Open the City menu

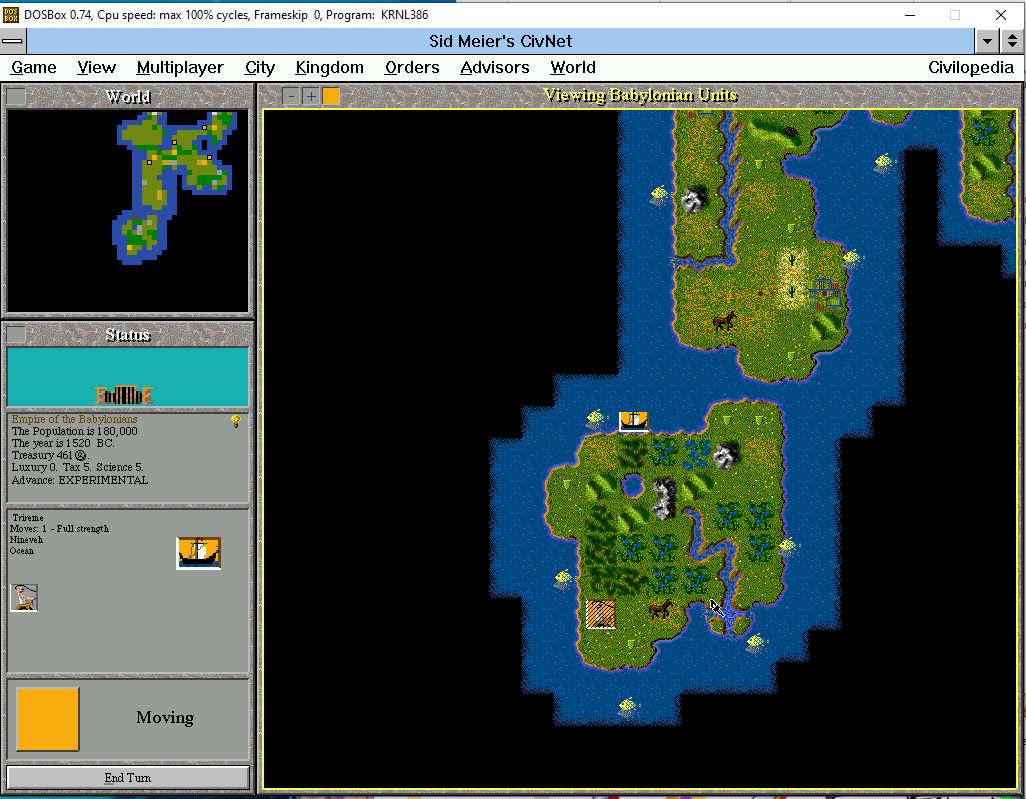(260, 67)
